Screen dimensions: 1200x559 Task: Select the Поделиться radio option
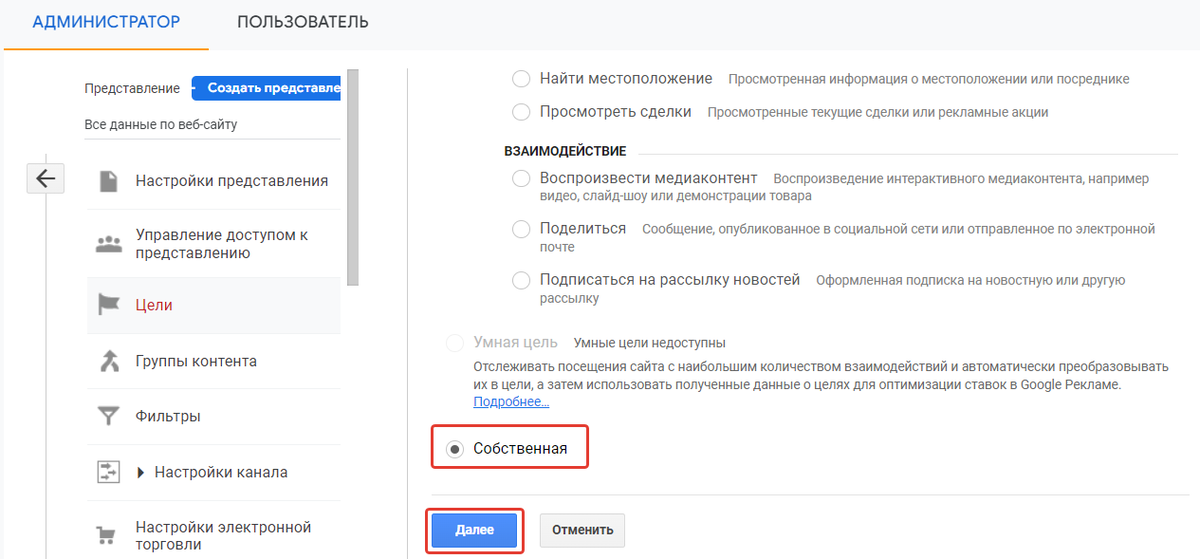point(521,229)
